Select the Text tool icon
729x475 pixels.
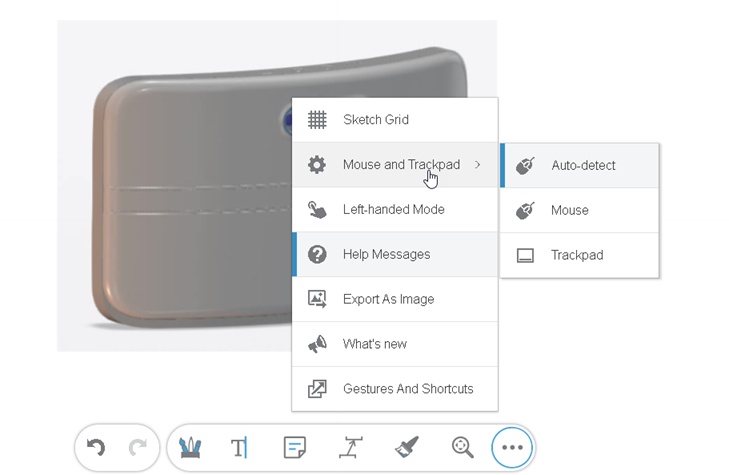tap(239, 448)
